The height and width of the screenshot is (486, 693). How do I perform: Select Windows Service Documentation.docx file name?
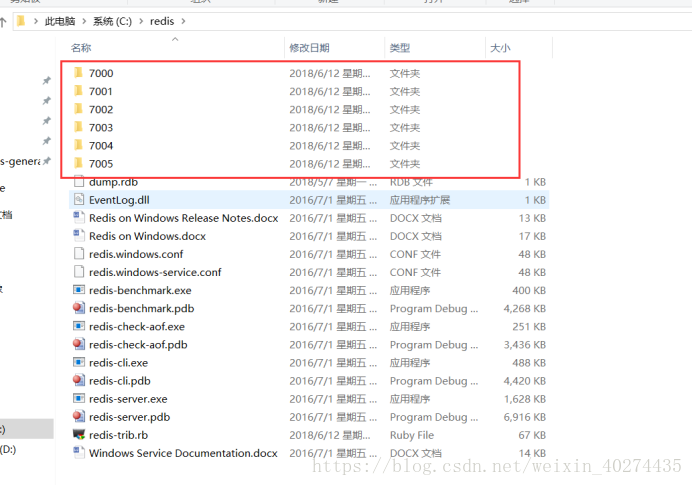[183, 453]
